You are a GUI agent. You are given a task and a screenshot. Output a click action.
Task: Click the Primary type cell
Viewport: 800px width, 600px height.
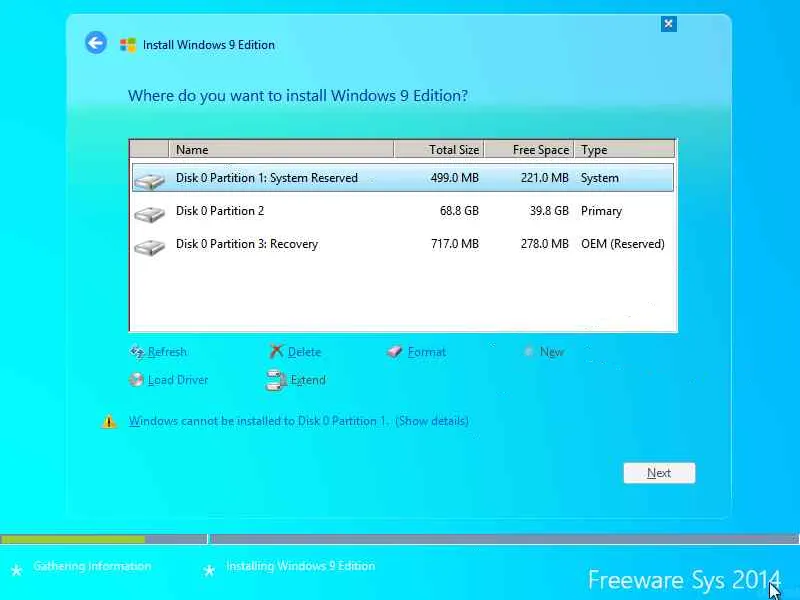pos(601,211)
